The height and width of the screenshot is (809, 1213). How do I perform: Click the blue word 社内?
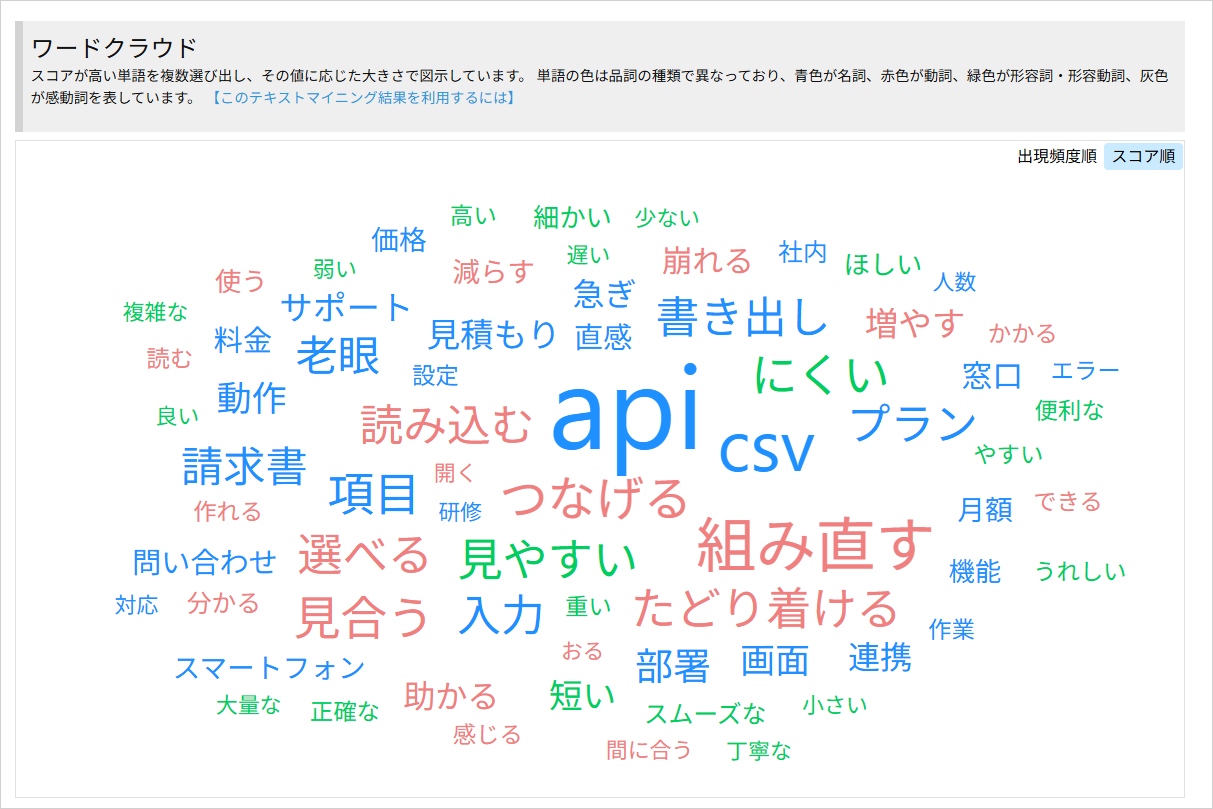[803, 253]
